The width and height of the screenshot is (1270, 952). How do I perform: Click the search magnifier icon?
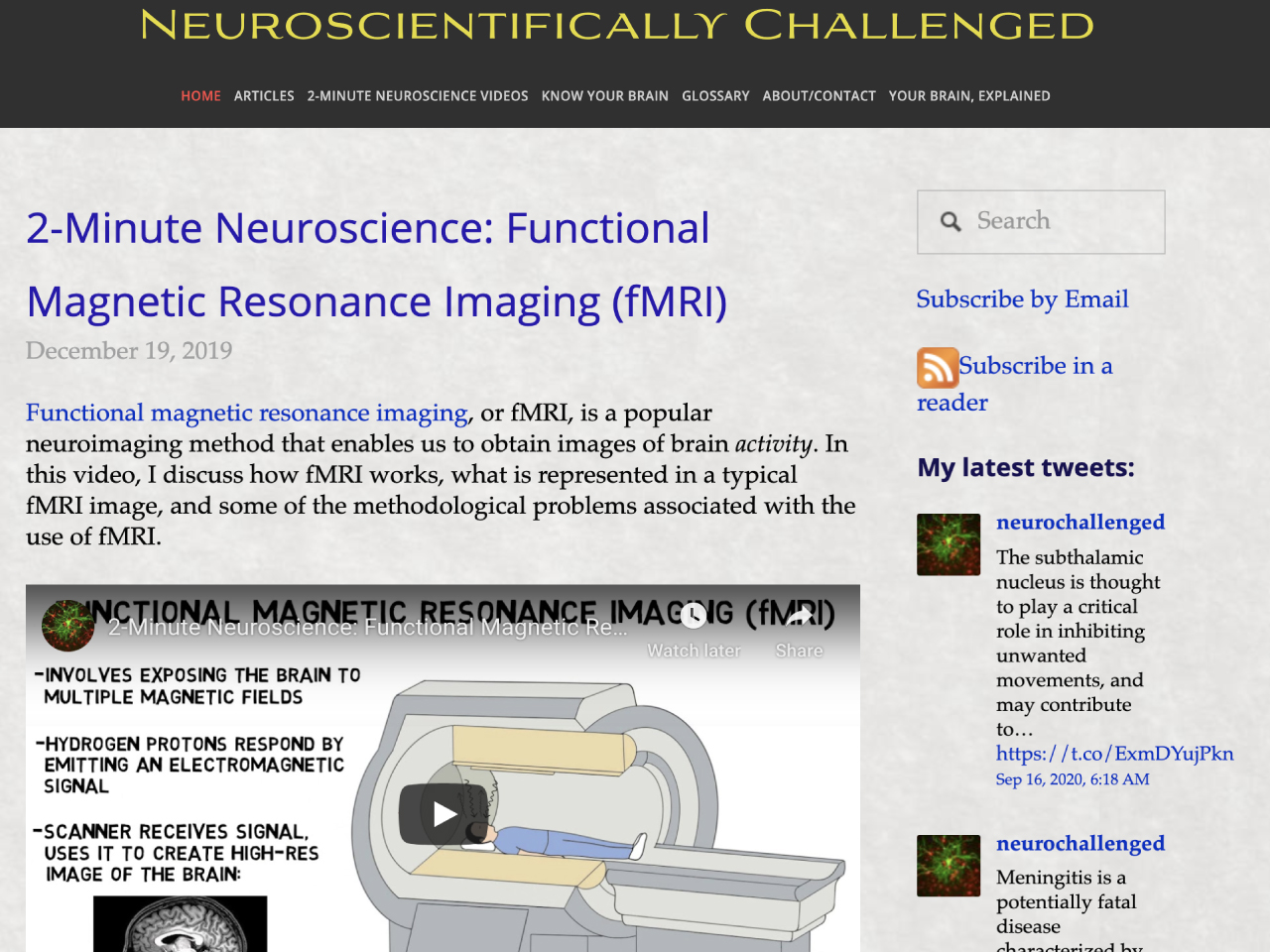click(951, 221)
